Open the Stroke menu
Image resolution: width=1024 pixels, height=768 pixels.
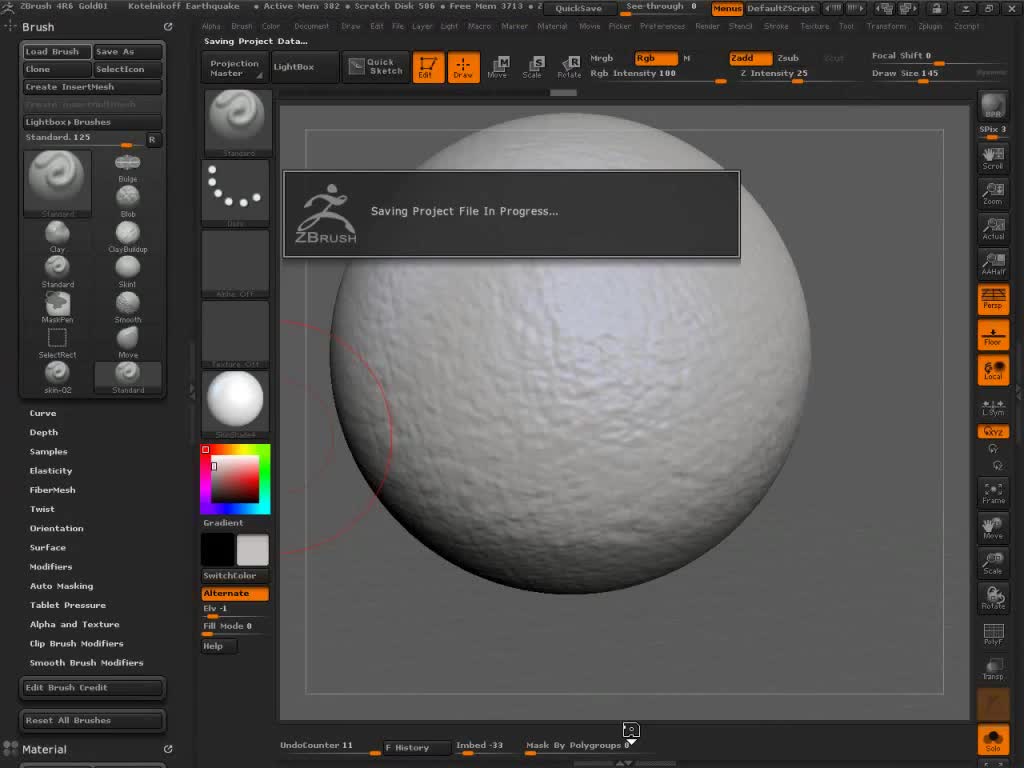tap(776, 26)
